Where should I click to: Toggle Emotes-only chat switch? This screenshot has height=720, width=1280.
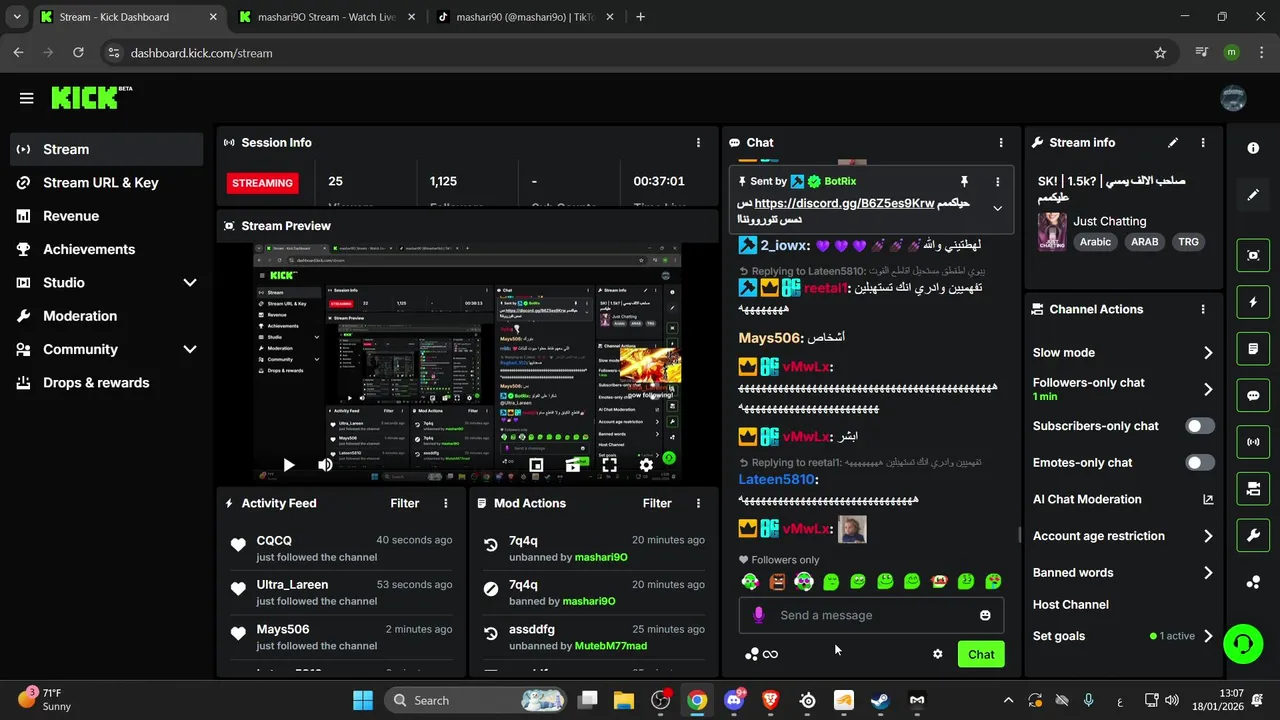1200,463
